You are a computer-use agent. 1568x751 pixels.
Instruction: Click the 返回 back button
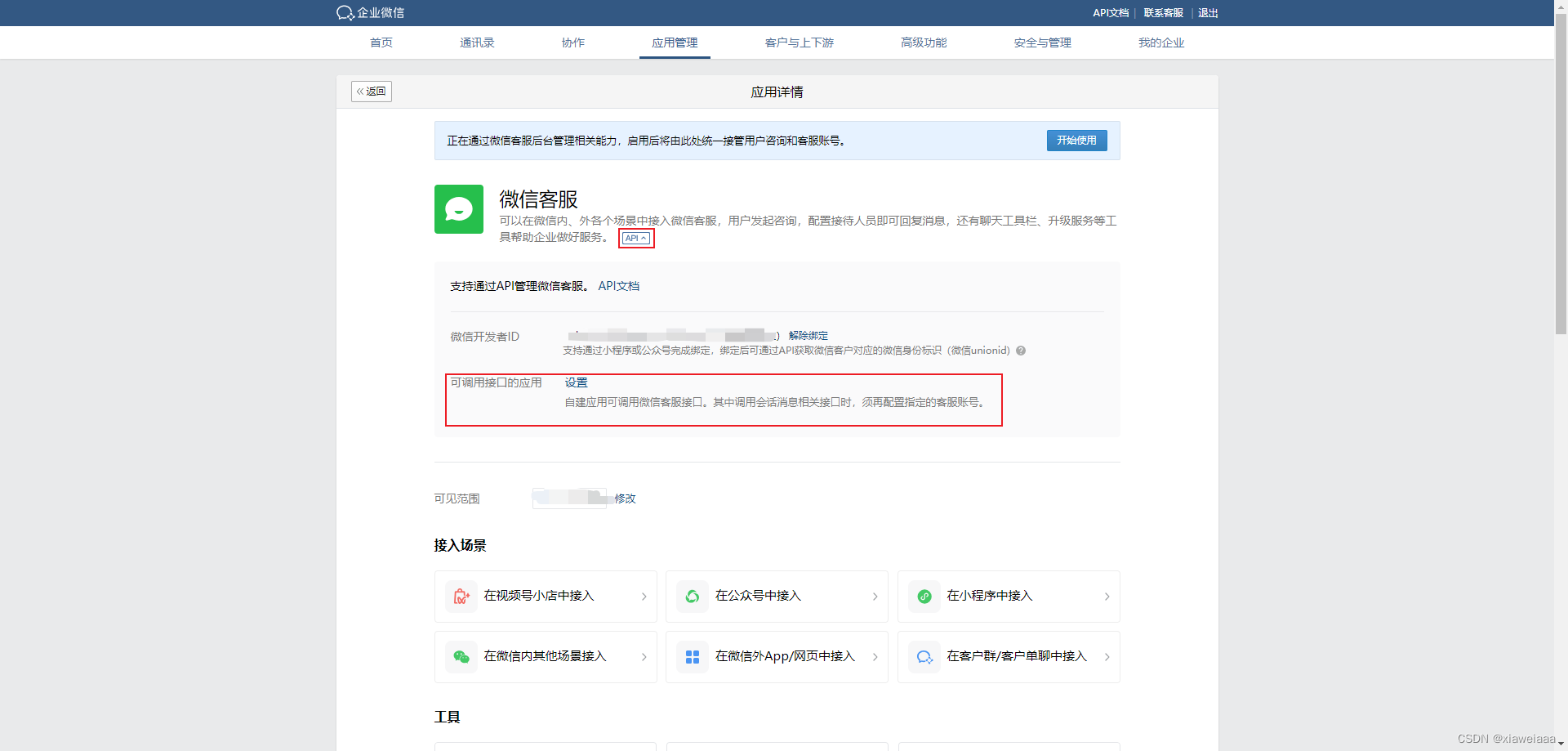point(372,92)
